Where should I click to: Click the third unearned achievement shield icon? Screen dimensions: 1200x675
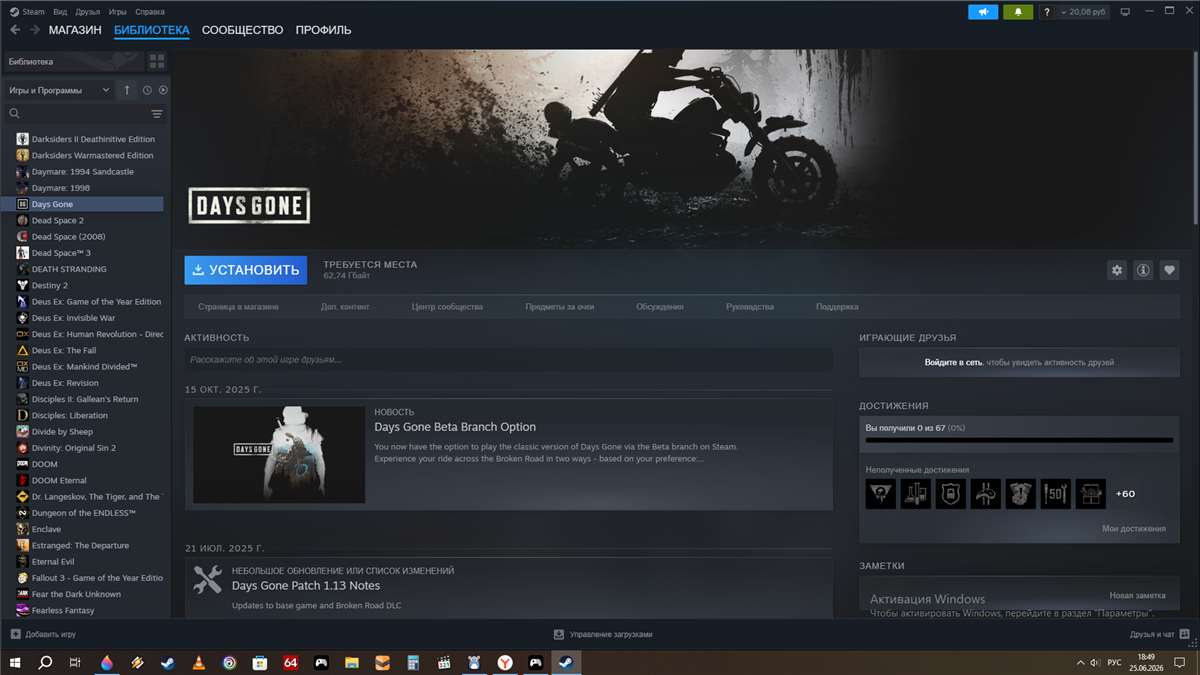click(x=951, y=493)
